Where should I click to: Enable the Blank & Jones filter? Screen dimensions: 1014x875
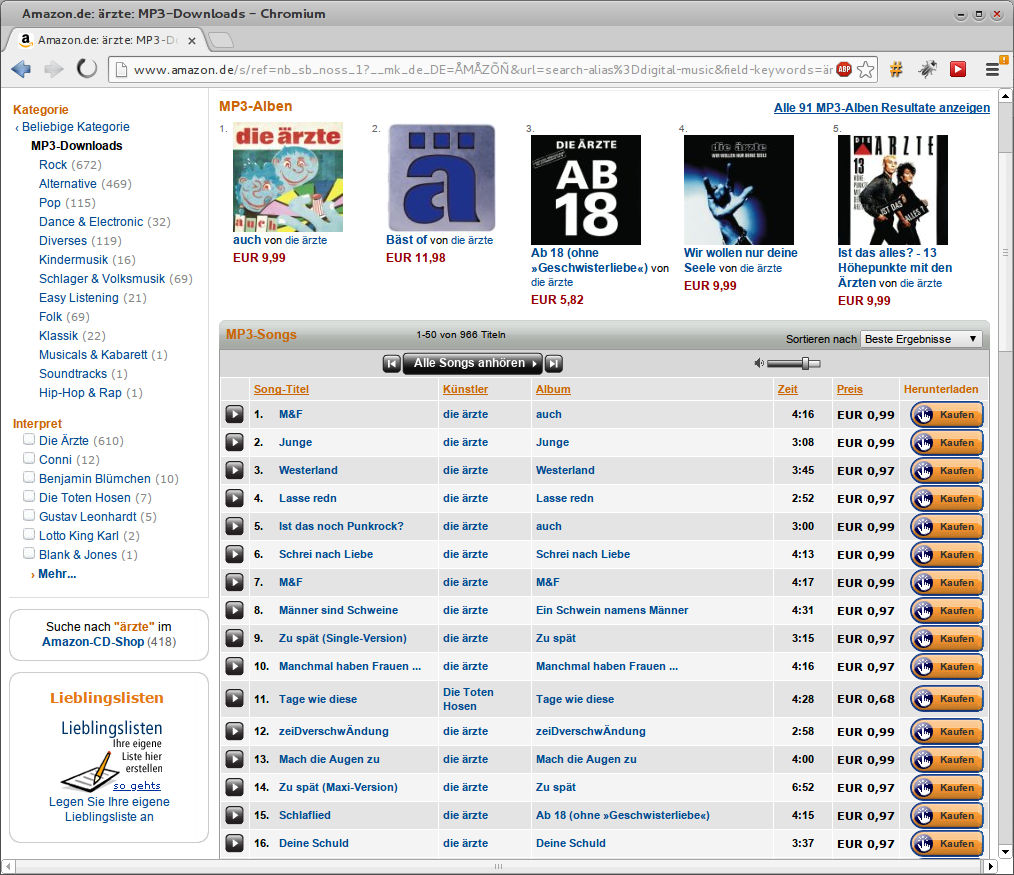(x=29, y=554)
